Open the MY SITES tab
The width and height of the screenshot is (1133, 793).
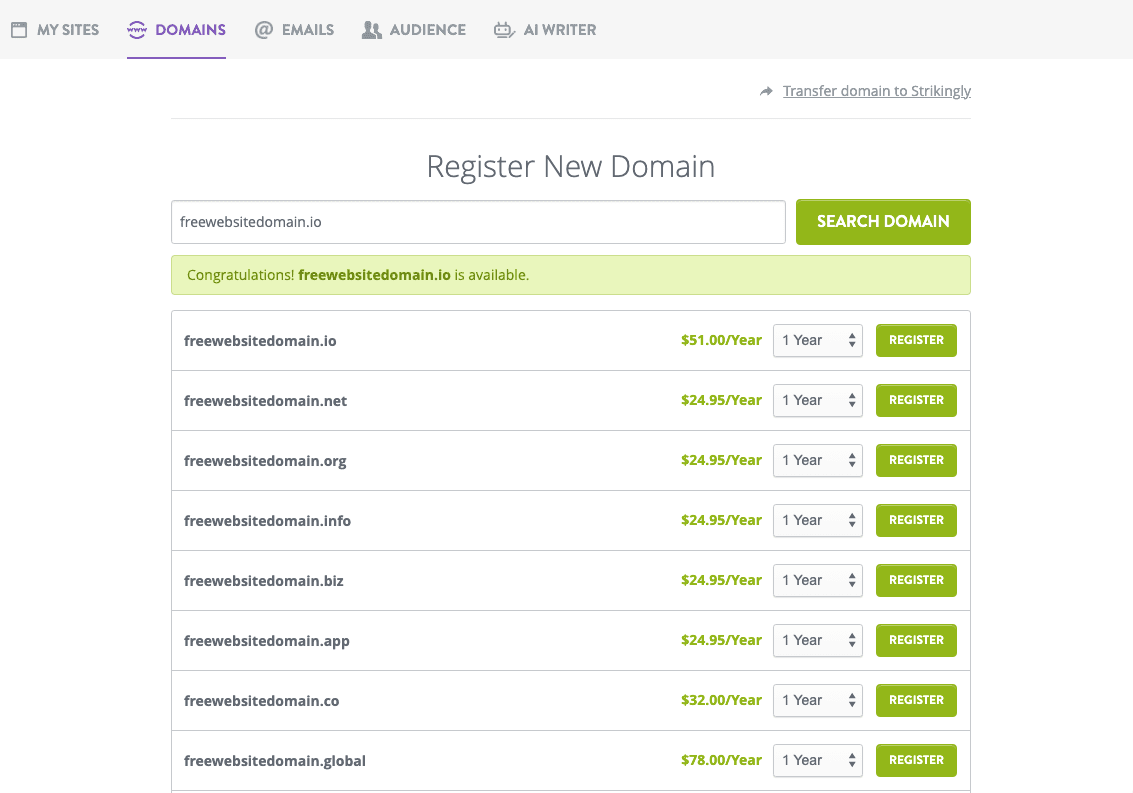click(x=55, y=29)
